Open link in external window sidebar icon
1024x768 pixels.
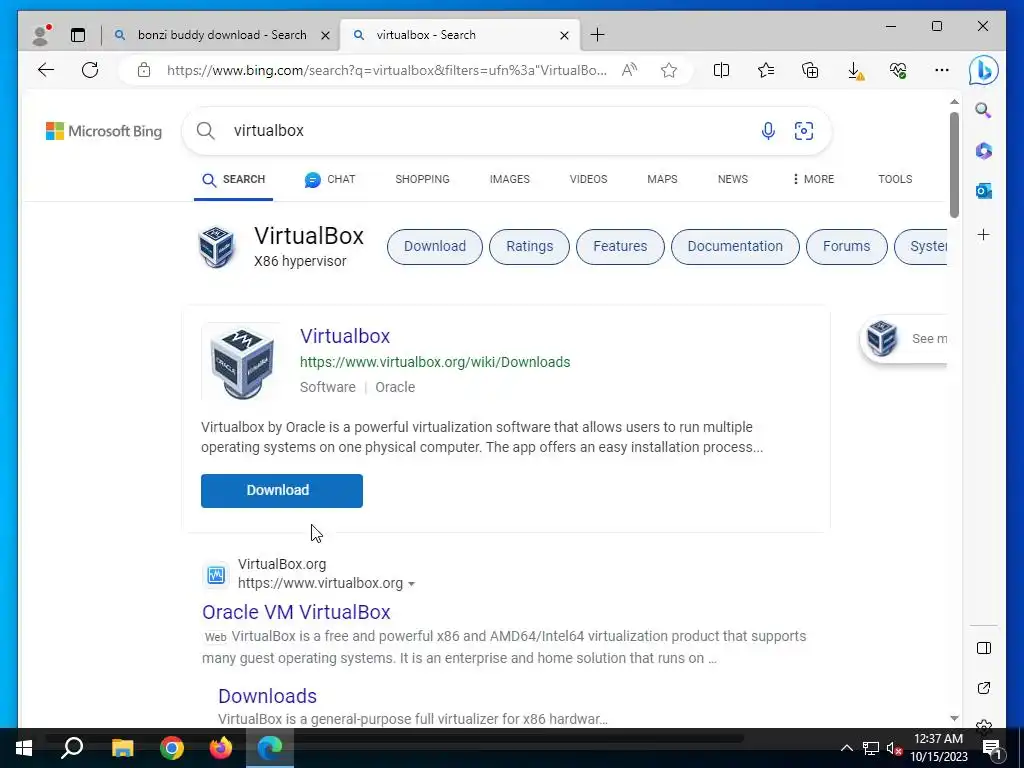pos(984,688)
